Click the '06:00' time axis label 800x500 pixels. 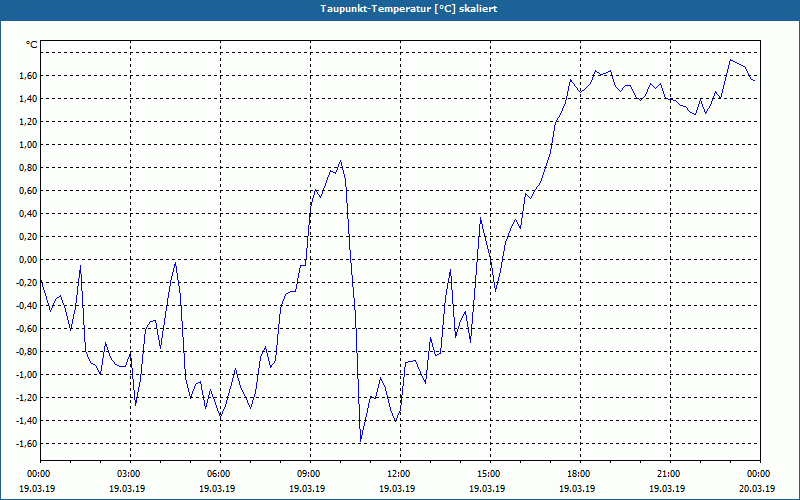(x=220, y=474)
